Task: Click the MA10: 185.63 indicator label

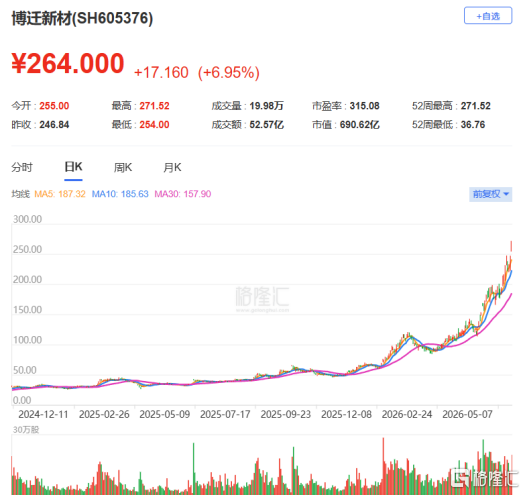Action: coord(120,194)
